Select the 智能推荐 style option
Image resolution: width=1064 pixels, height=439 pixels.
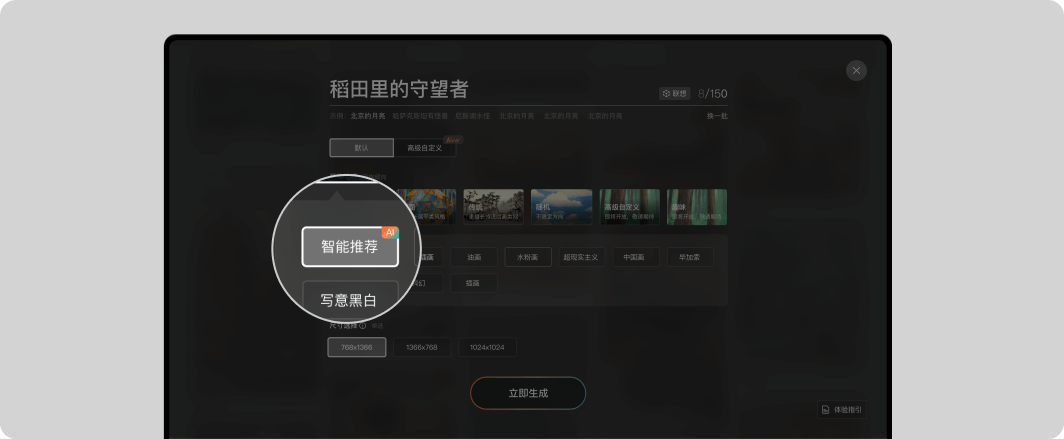[350, 246]
